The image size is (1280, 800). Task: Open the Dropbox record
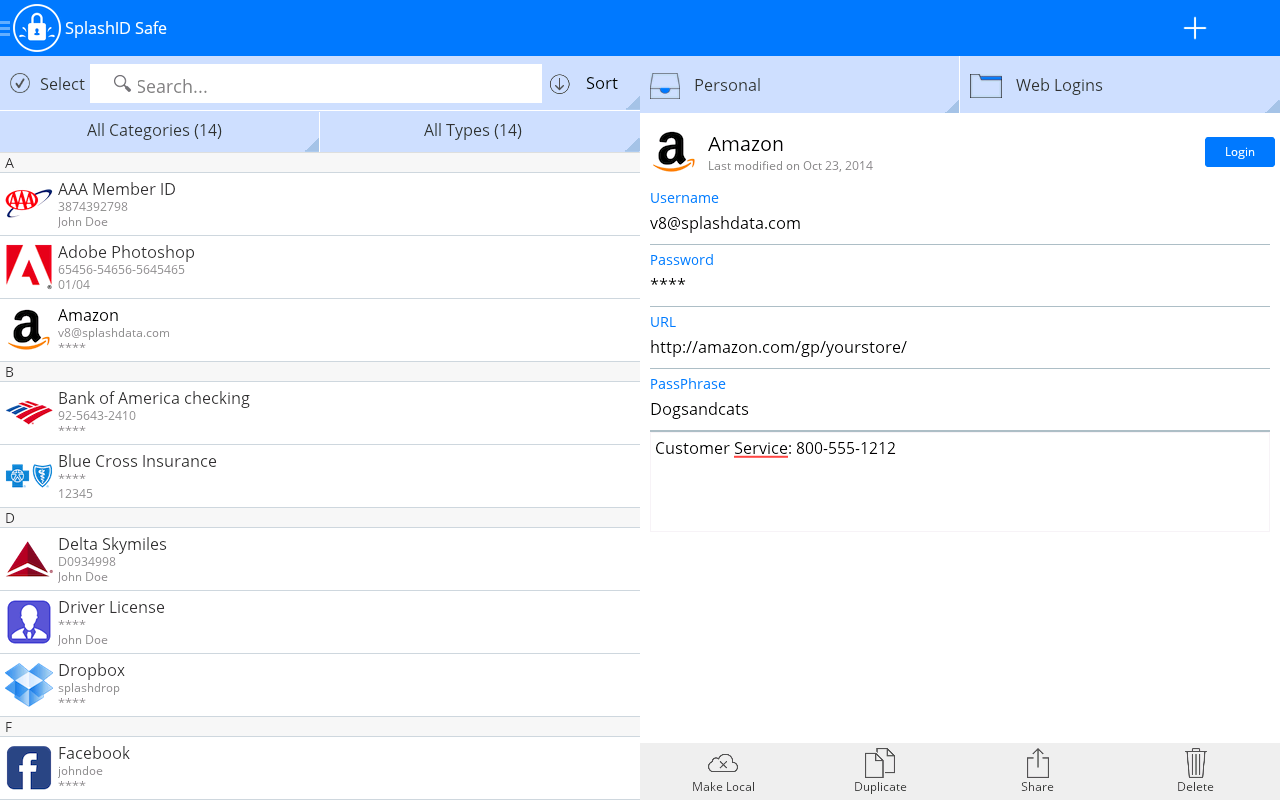point(320,685)
